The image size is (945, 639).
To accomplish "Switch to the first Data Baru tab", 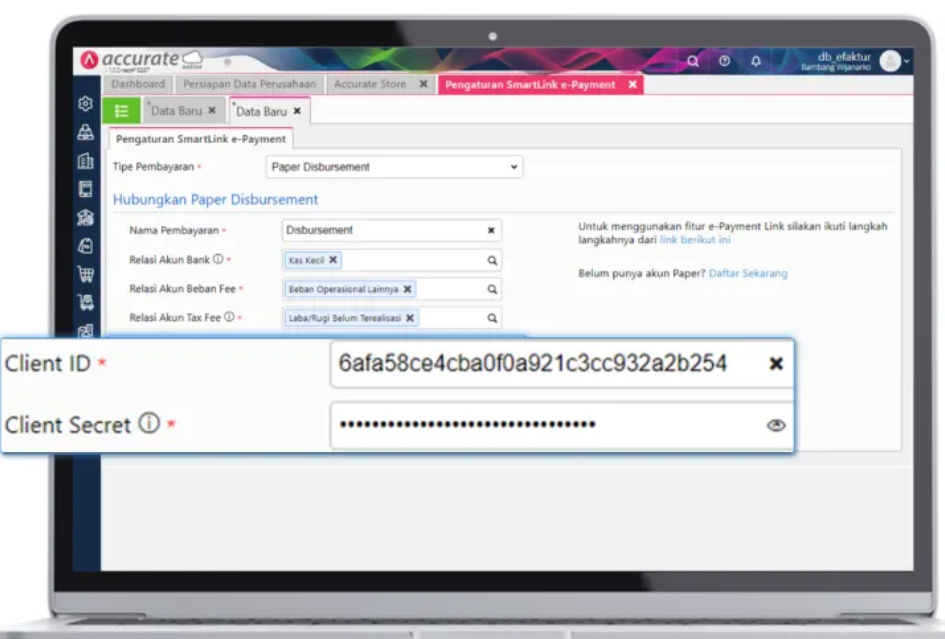I will (x=176, y=110).
